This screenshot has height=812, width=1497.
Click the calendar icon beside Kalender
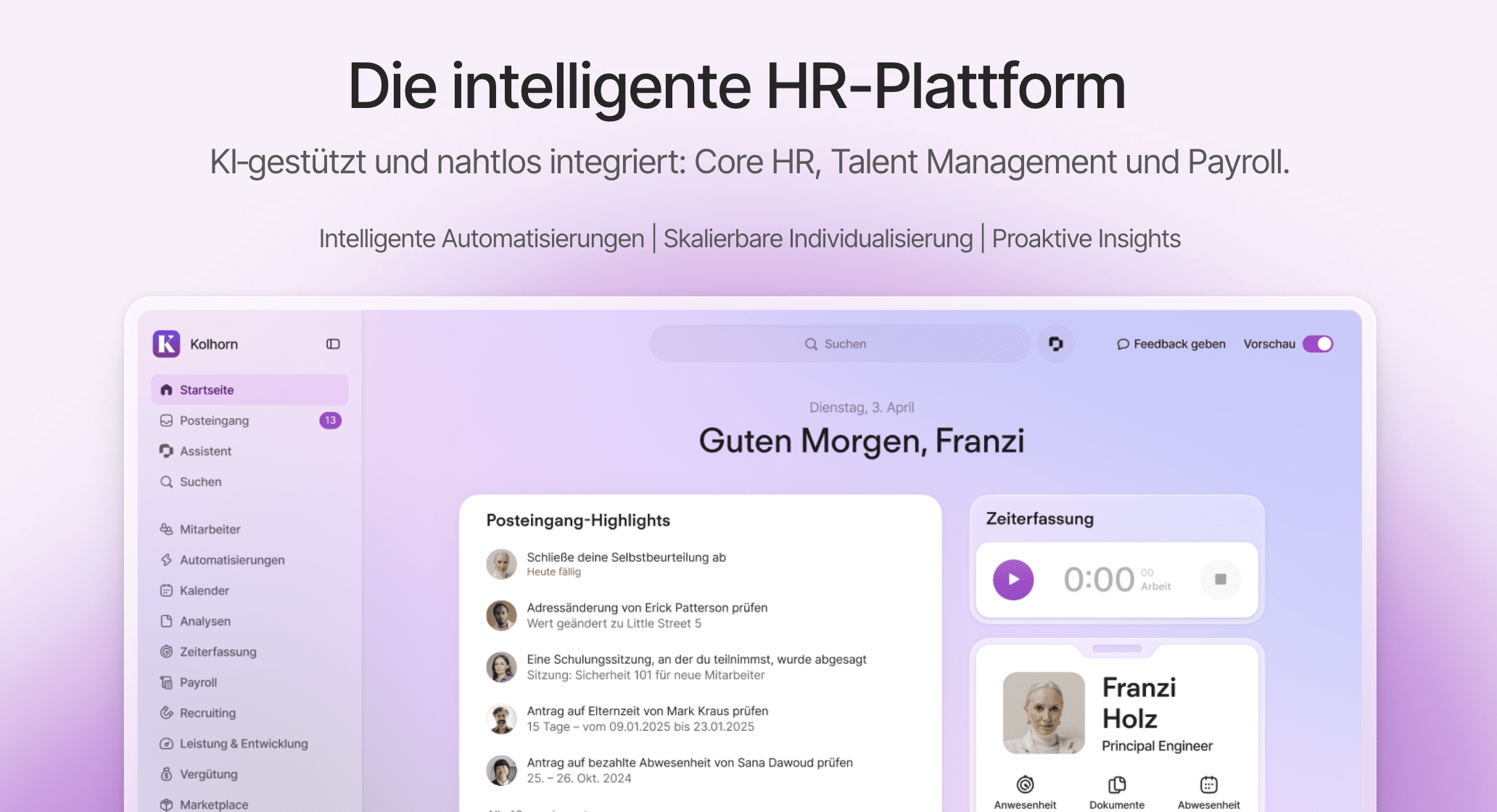[x=166, y=590]
